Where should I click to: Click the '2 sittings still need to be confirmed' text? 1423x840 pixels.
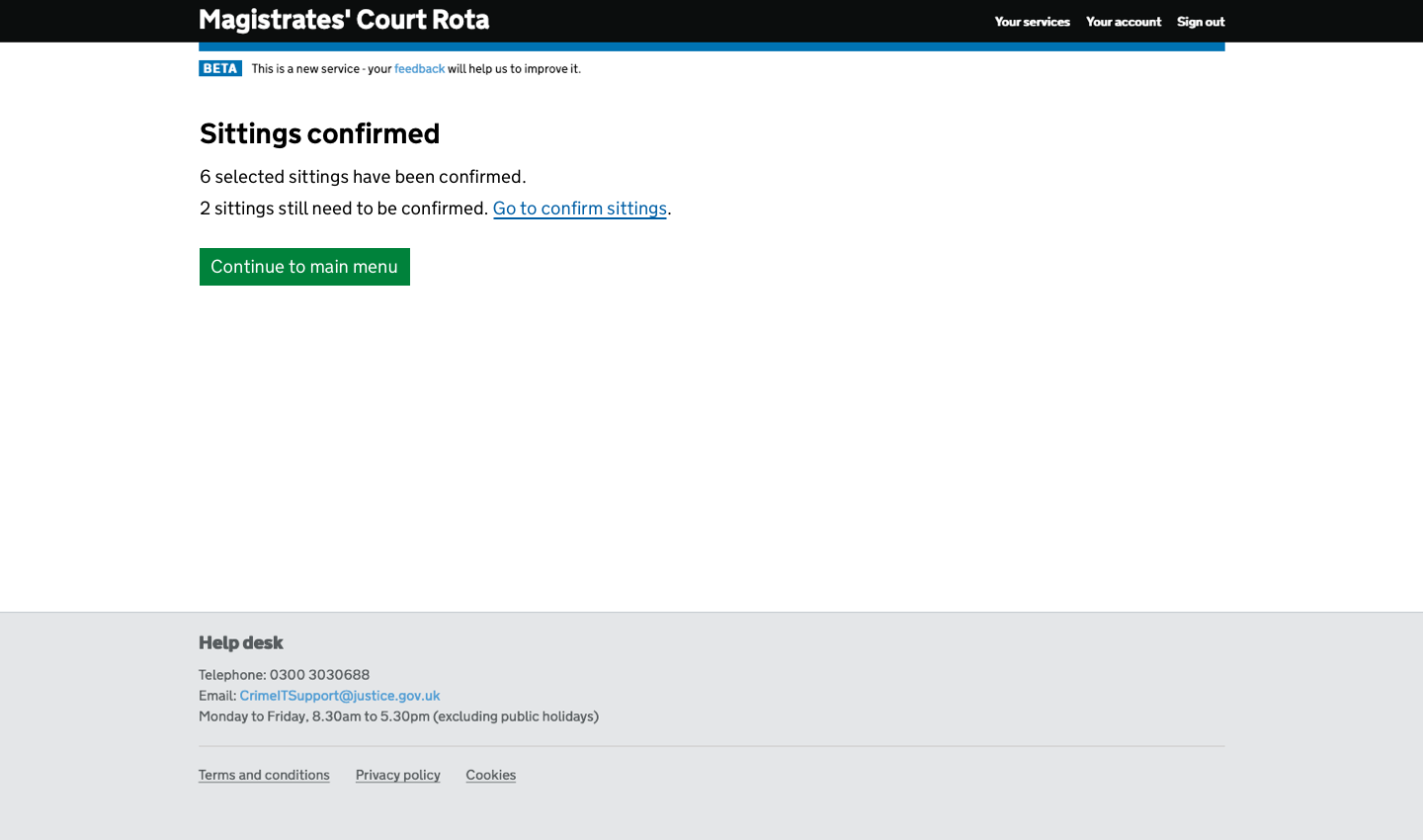pos(343,209)
